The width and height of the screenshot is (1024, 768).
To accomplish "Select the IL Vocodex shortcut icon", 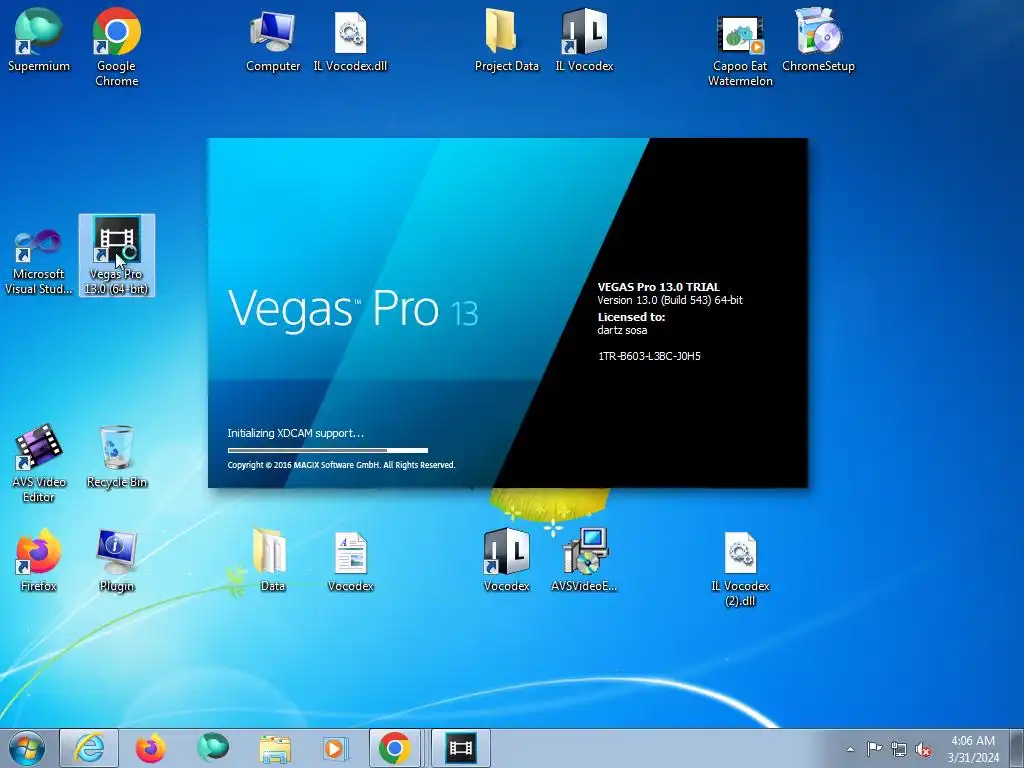I will pos(584,40).
